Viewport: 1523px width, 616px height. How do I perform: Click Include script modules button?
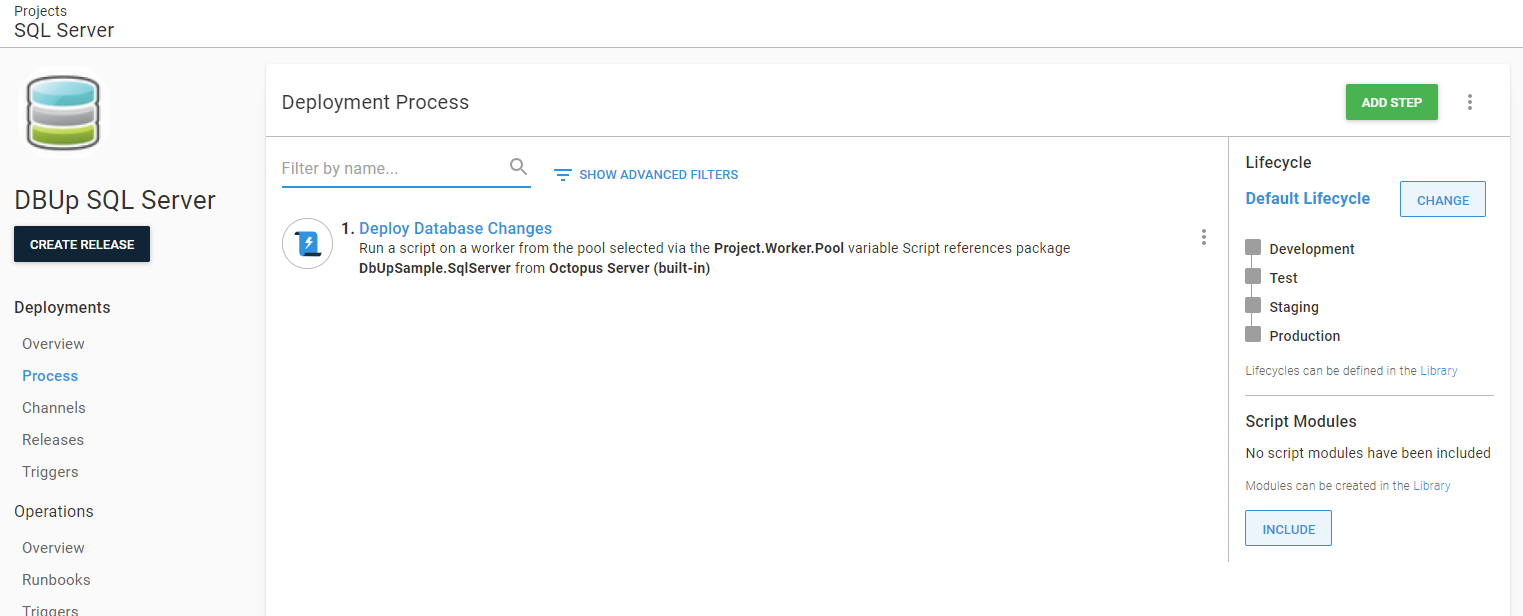(x=1288, y=528)
